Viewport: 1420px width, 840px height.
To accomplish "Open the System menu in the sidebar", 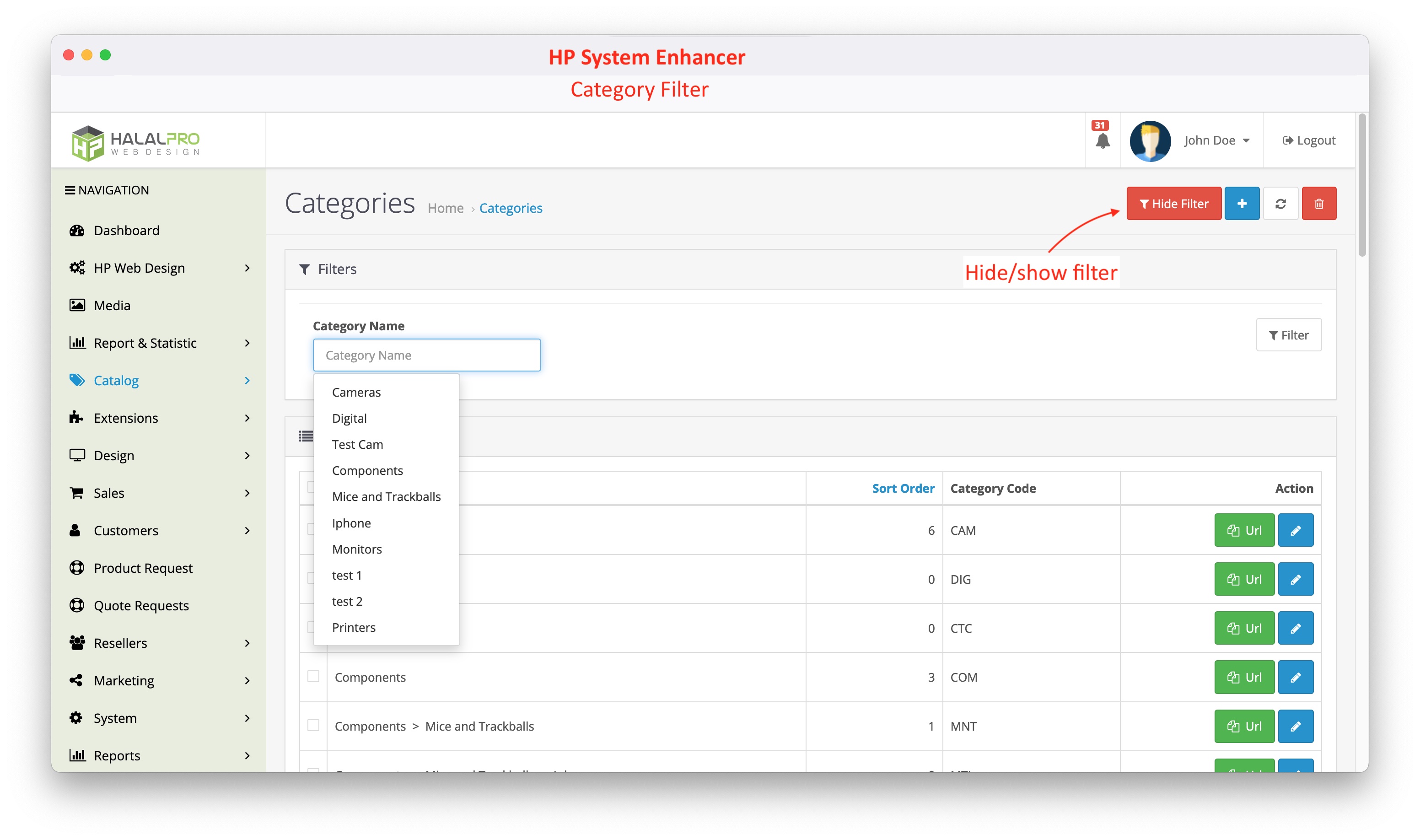I will point(115,718).
